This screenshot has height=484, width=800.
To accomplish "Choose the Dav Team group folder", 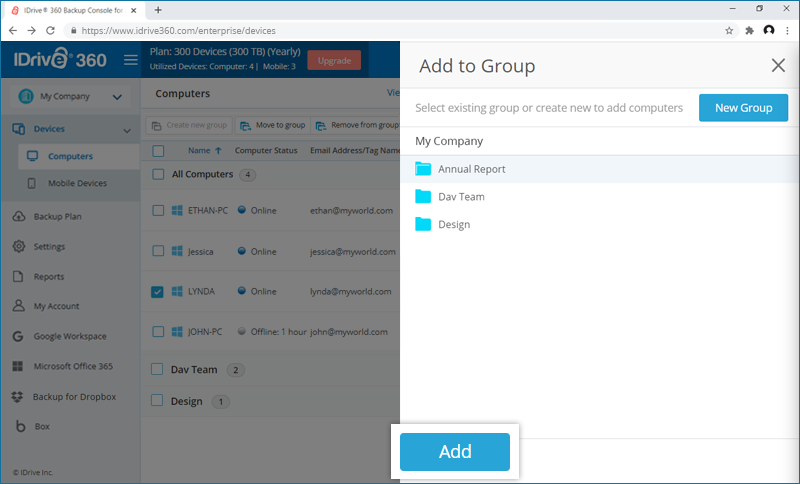I will click(x=460, y=197).
